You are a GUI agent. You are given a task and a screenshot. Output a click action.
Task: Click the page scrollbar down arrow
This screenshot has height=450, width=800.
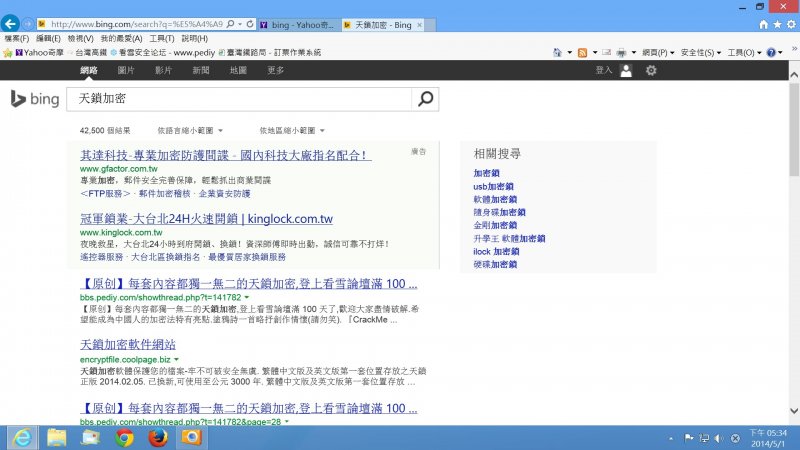pos(794,411)
